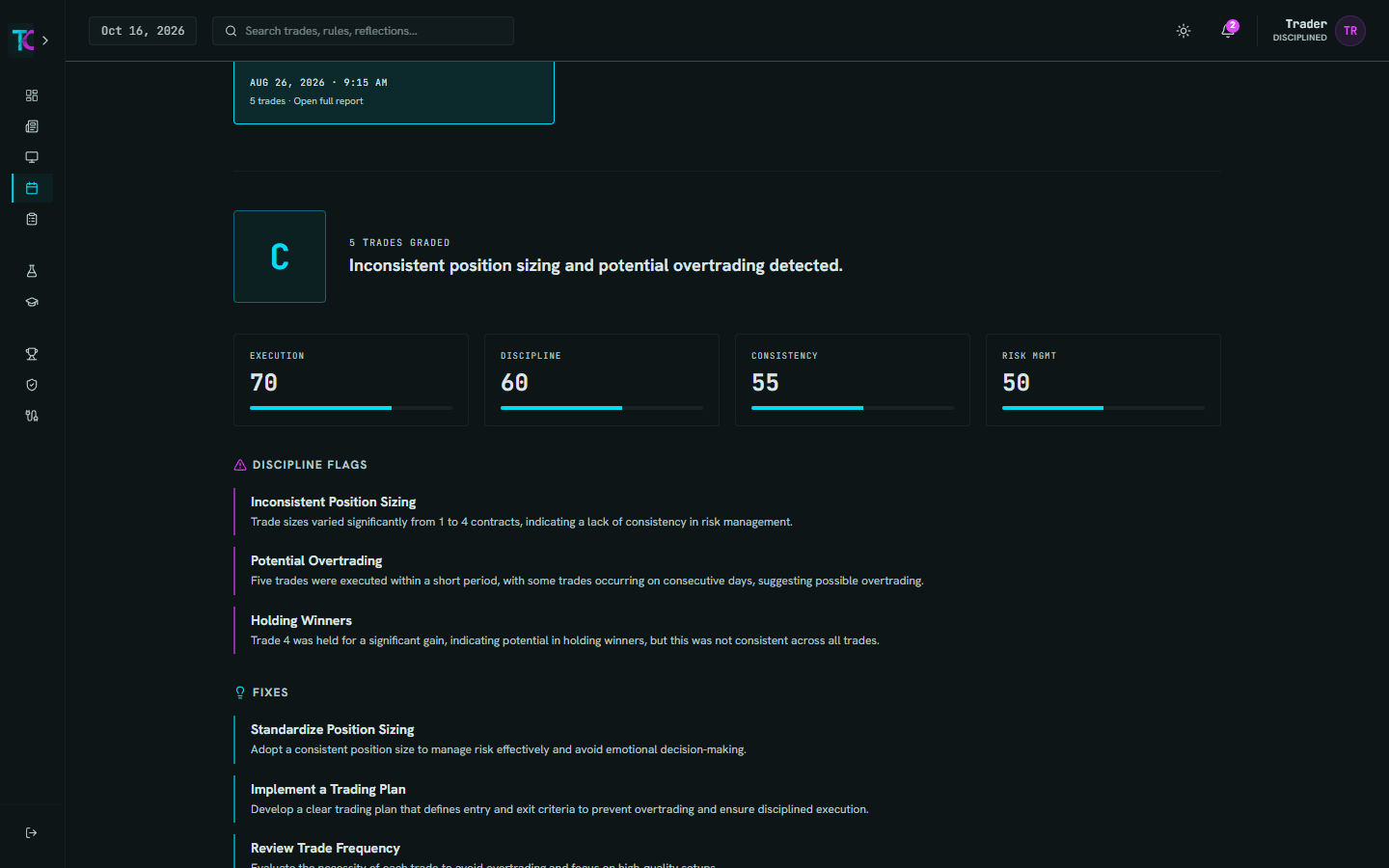Click the '5 TRADES GRADED' label
This screenshot has width=1389, height=868.
399,243
